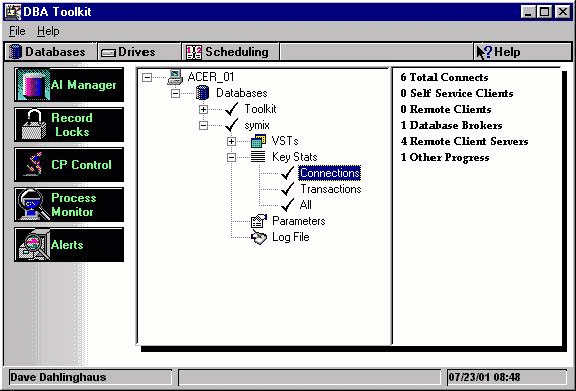Collapse the symix database node

[x=203, y=125]
